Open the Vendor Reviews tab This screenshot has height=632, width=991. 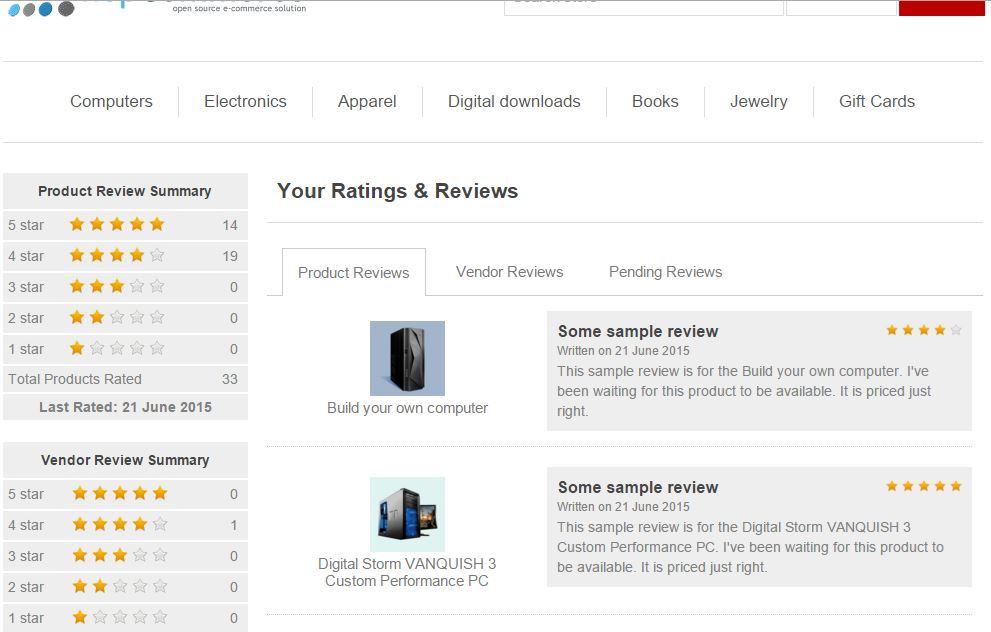click(x=509, y=272)
